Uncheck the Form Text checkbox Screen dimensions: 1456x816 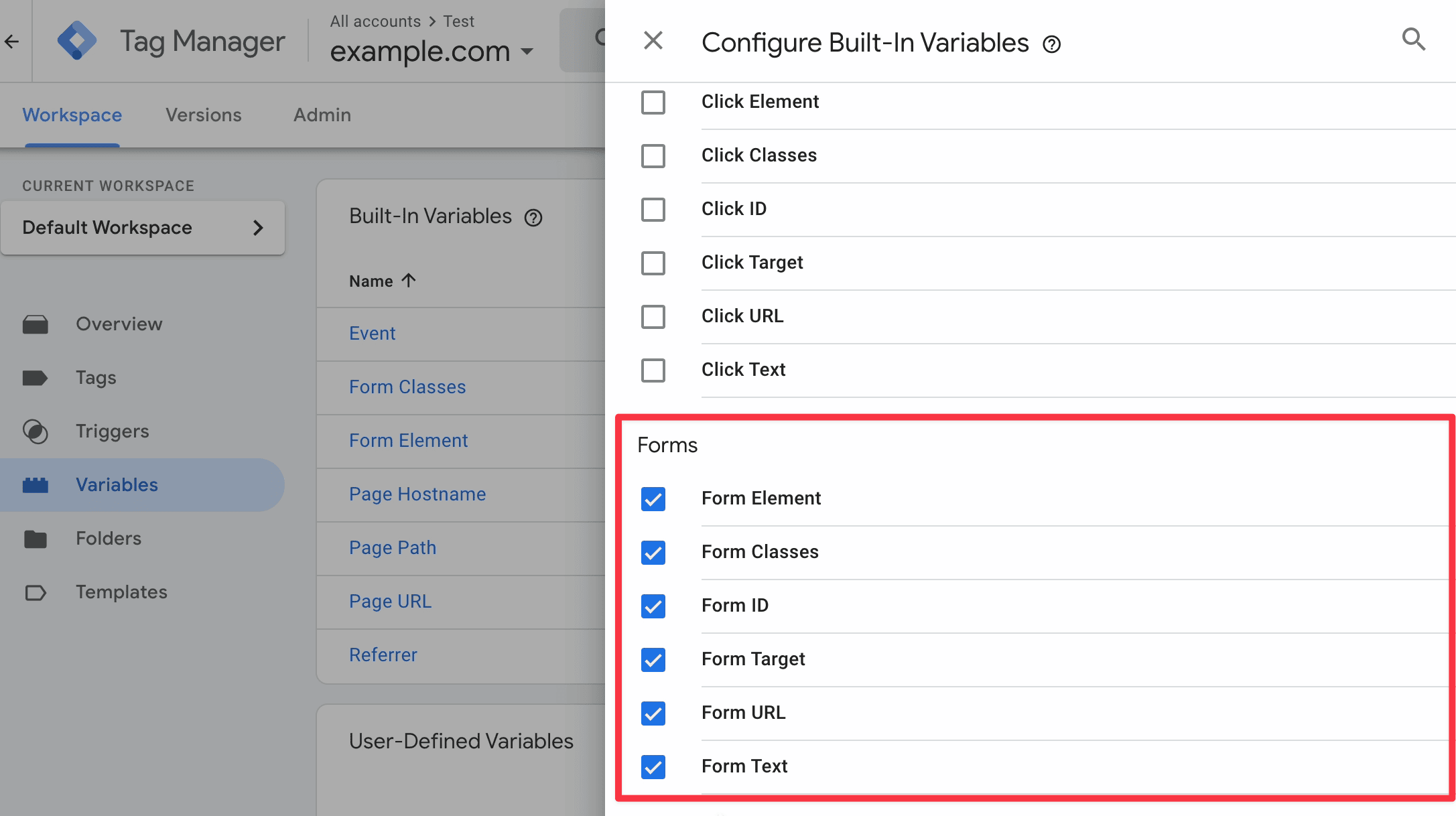(x=653, y=766)
